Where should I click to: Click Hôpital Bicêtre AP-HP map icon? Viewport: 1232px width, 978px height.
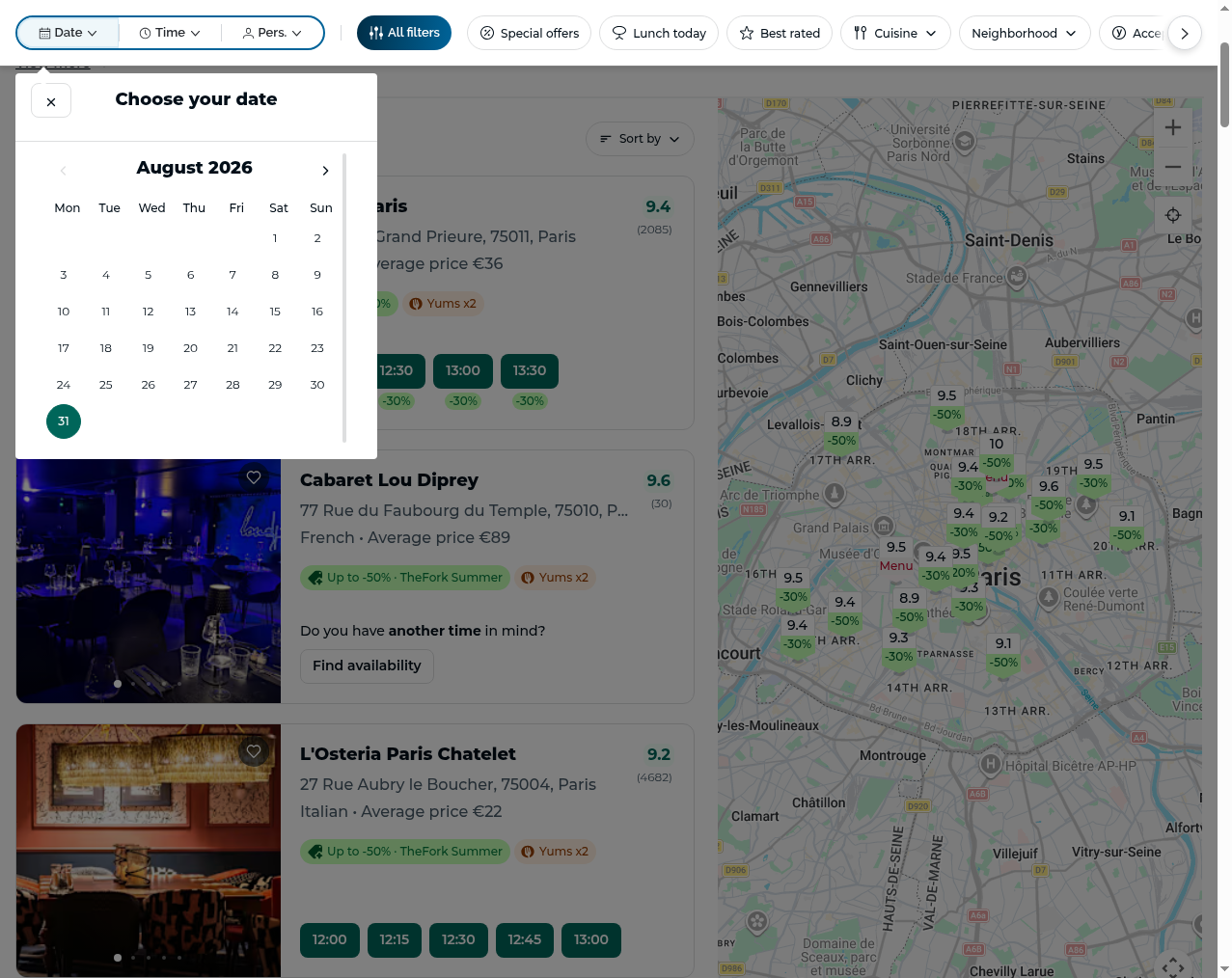click(990, 765)
